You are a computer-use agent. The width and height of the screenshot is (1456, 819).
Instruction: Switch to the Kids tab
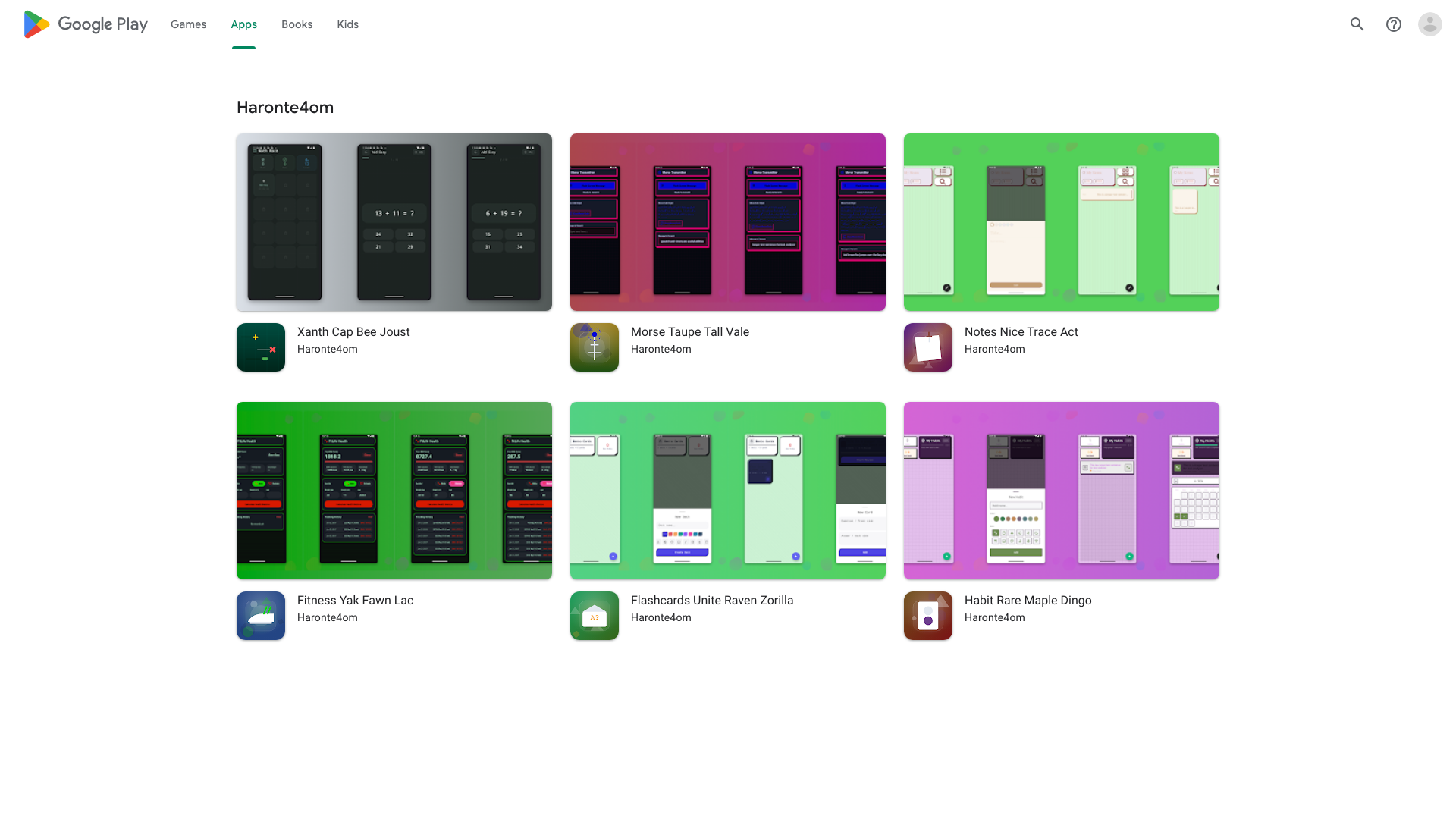347,24
